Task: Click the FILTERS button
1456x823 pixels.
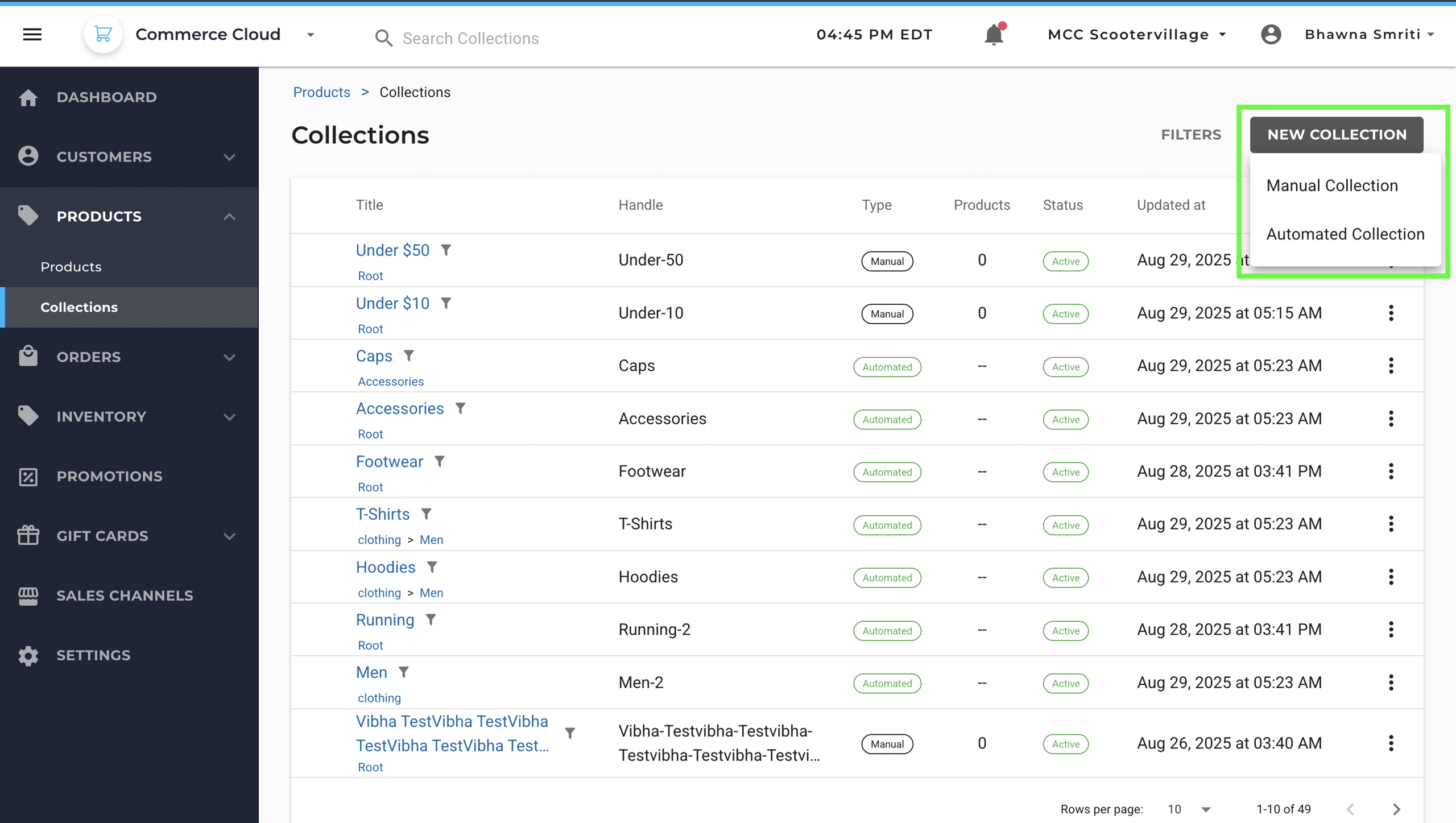Action: (x=1191, y=135)
